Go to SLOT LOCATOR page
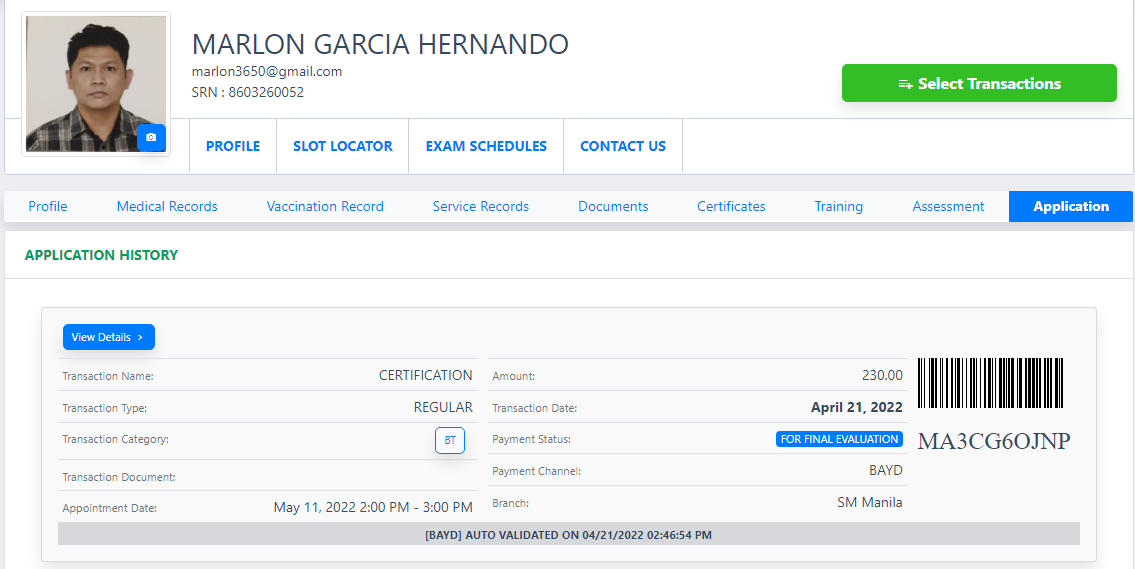Screen dimensions: 1135x569 (343, 146)
